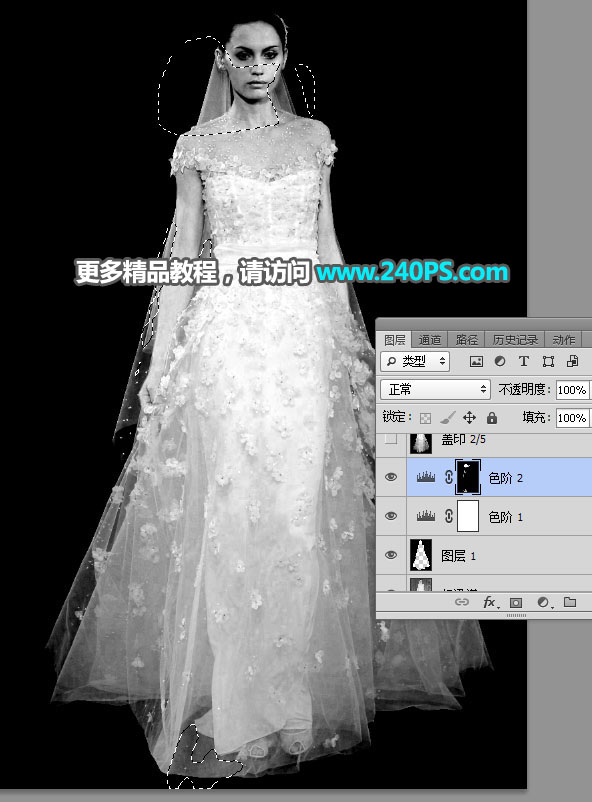The height and width of the screenshot is (802, 592).
Task: Click Levels adjustment icon of 色阶 2
Action: (x=426, y=477)
